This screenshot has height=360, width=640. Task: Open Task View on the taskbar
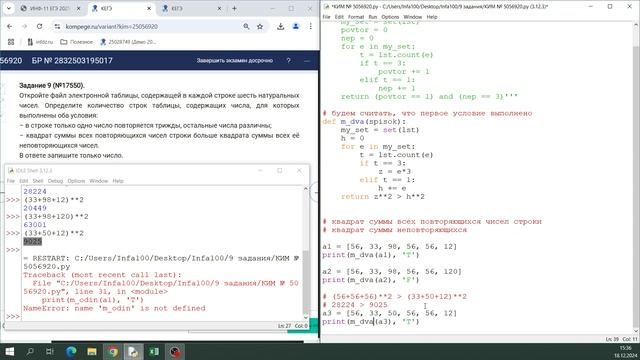tap(50, 351)
